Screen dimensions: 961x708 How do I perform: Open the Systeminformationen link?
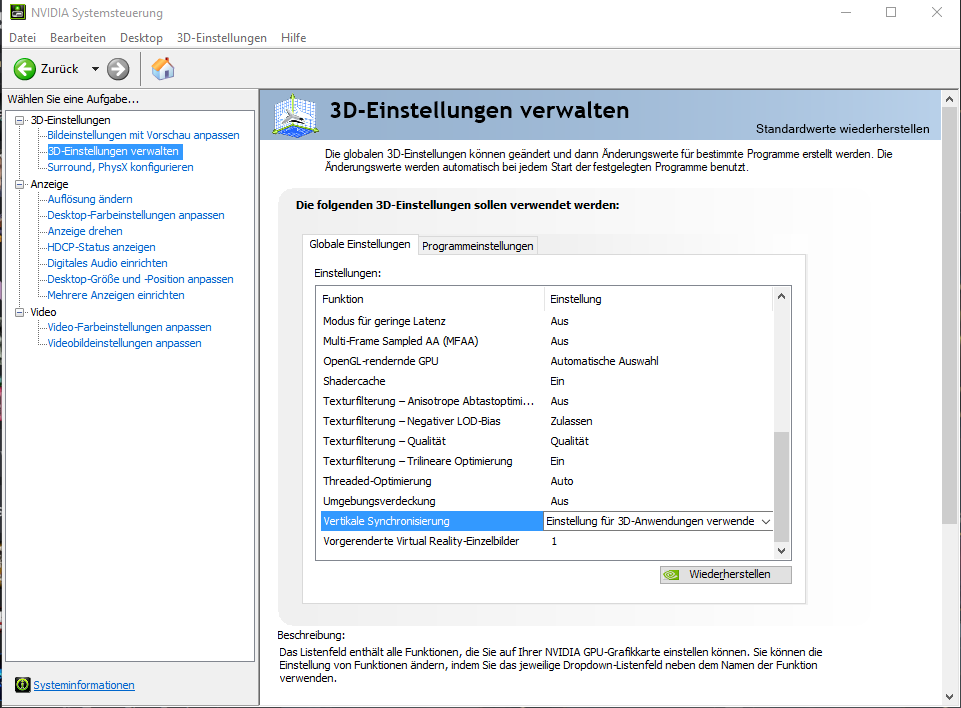click(84, 685)
